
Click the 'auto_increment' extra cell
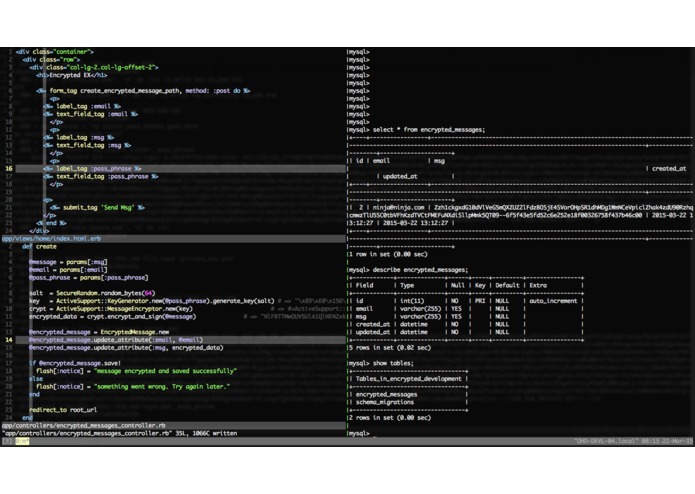tap(553, 301)
